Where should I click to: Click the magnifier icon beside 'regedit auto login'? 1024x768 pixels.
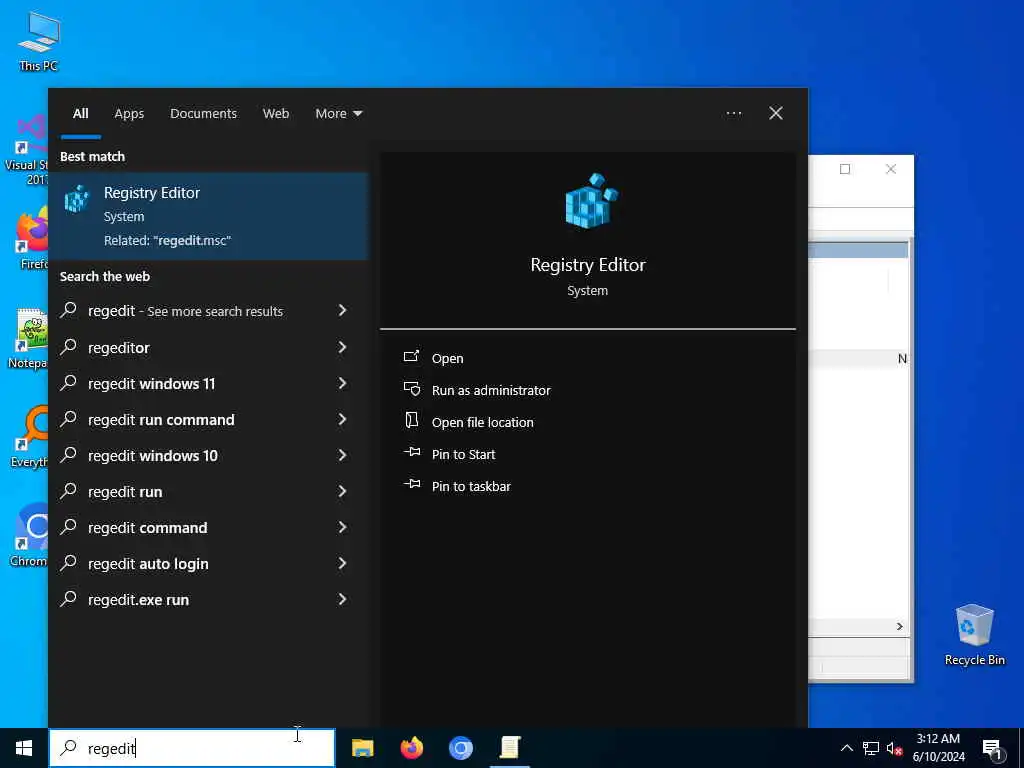point(69,562)
